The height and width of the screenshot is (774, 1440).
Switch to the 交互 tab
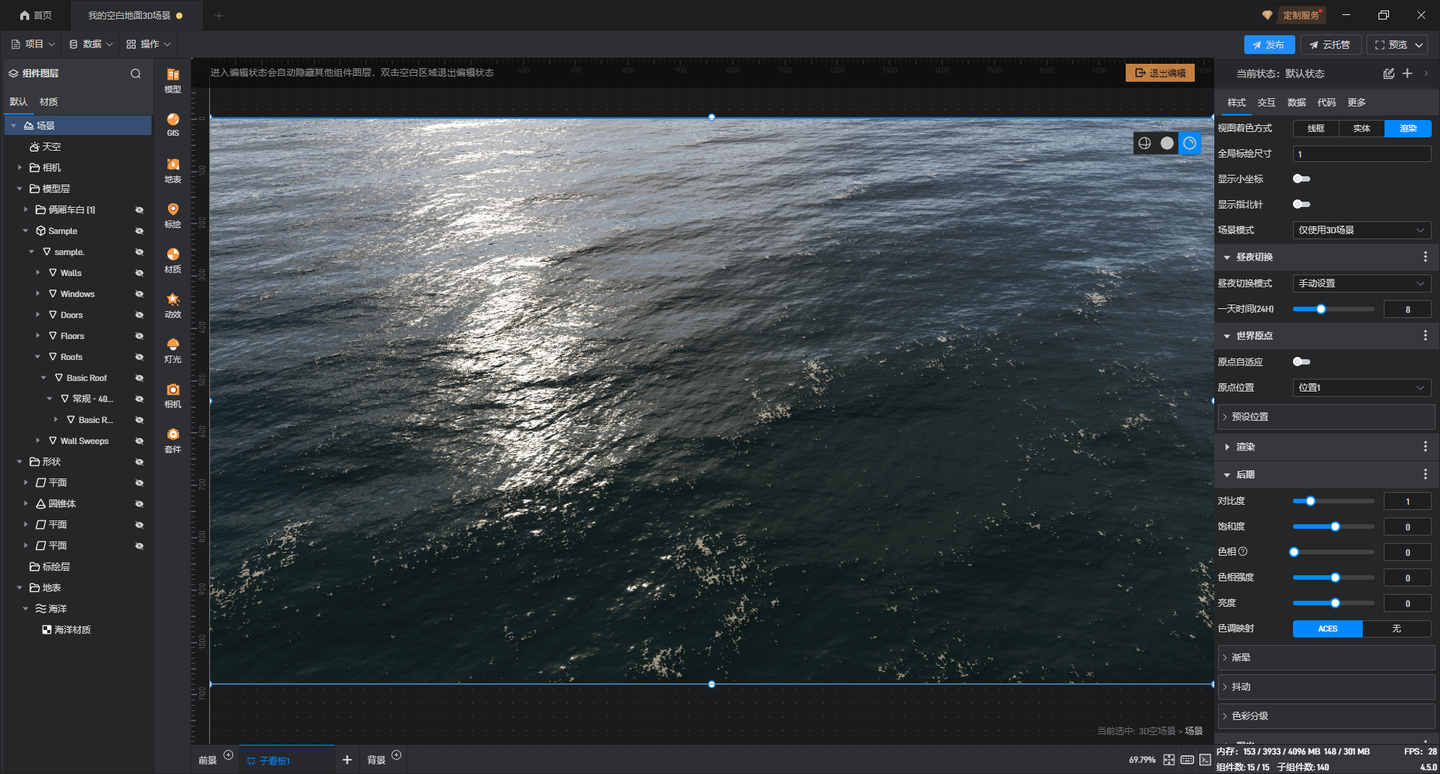1266,102
